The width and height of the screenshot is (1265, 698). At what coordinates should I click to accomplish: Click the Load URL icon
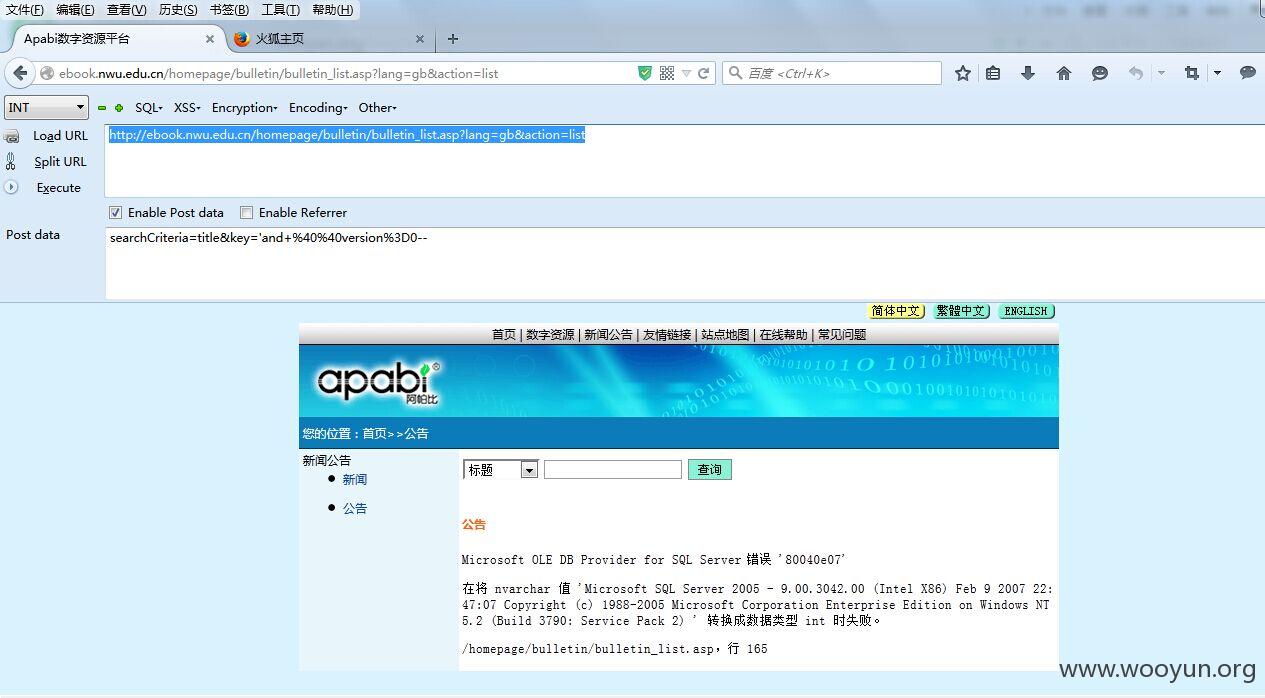click(12, 136)
